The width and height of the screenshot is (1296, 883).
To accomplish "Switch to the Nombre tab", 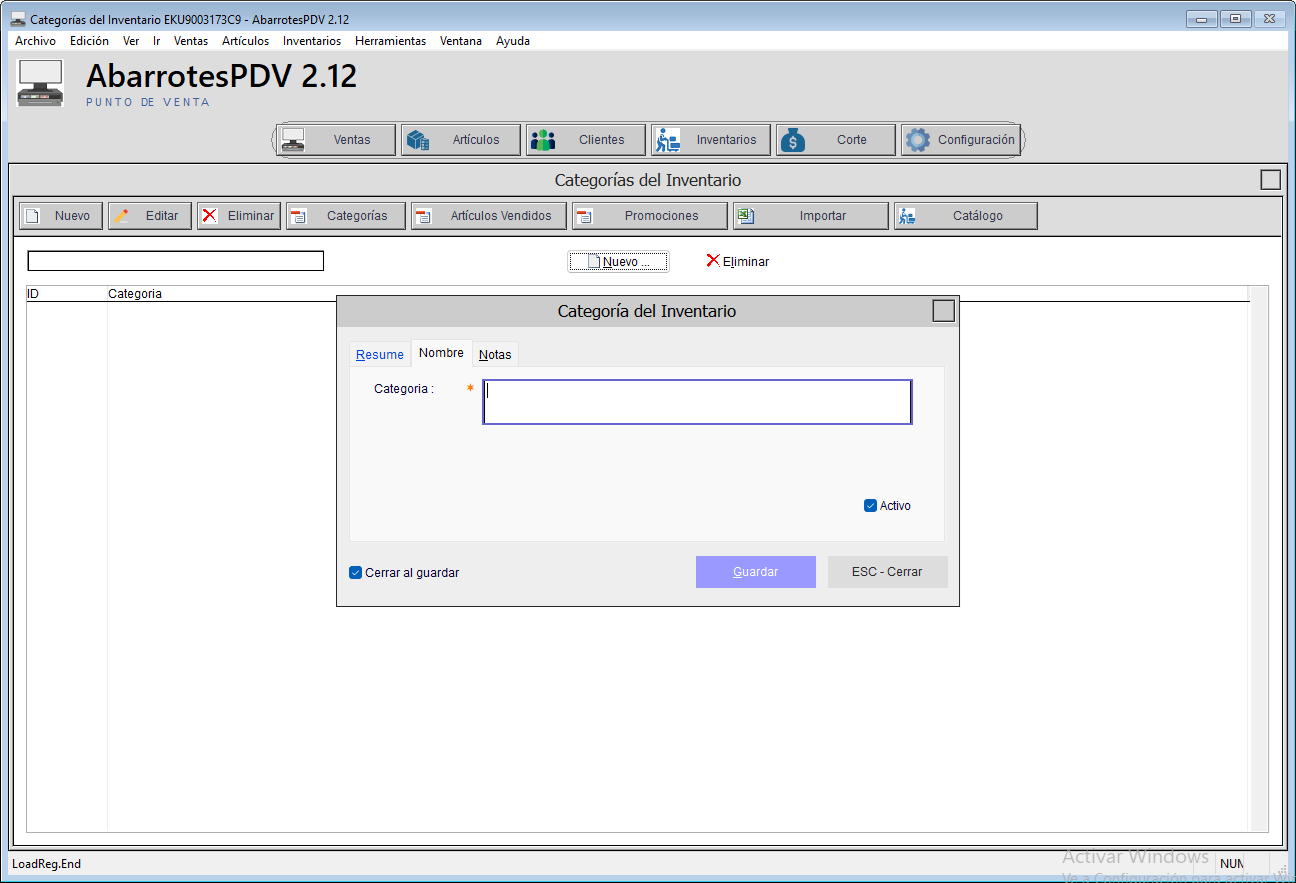I will coord(441,353).
